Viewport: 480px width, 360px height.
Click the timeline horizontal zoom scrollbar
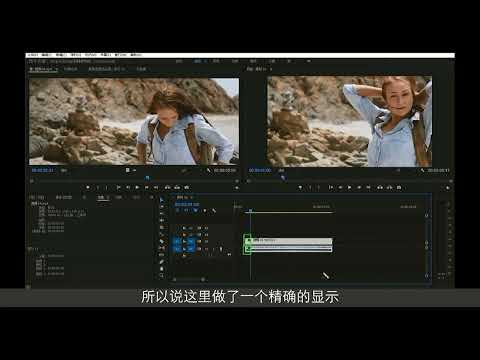(189, 279)
